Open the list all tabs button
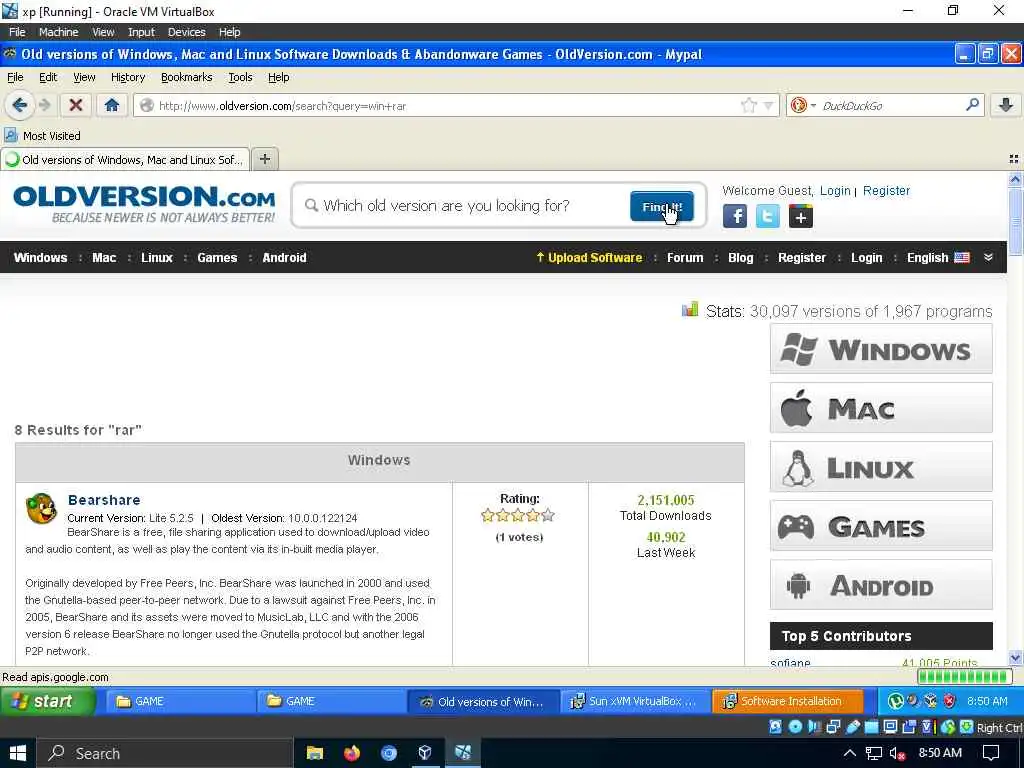 (1014, 159)
